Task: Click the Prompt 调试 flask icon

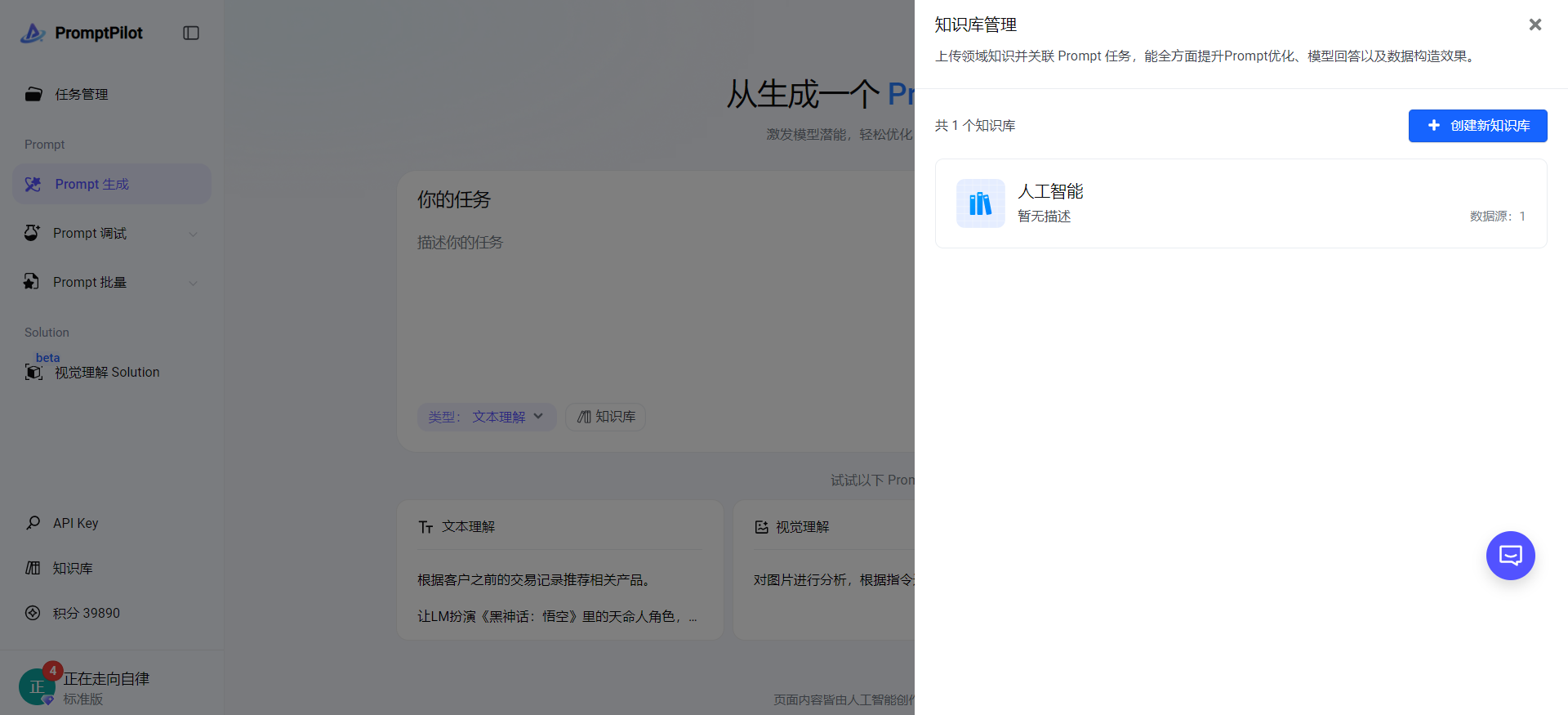Action: [32, 233]
